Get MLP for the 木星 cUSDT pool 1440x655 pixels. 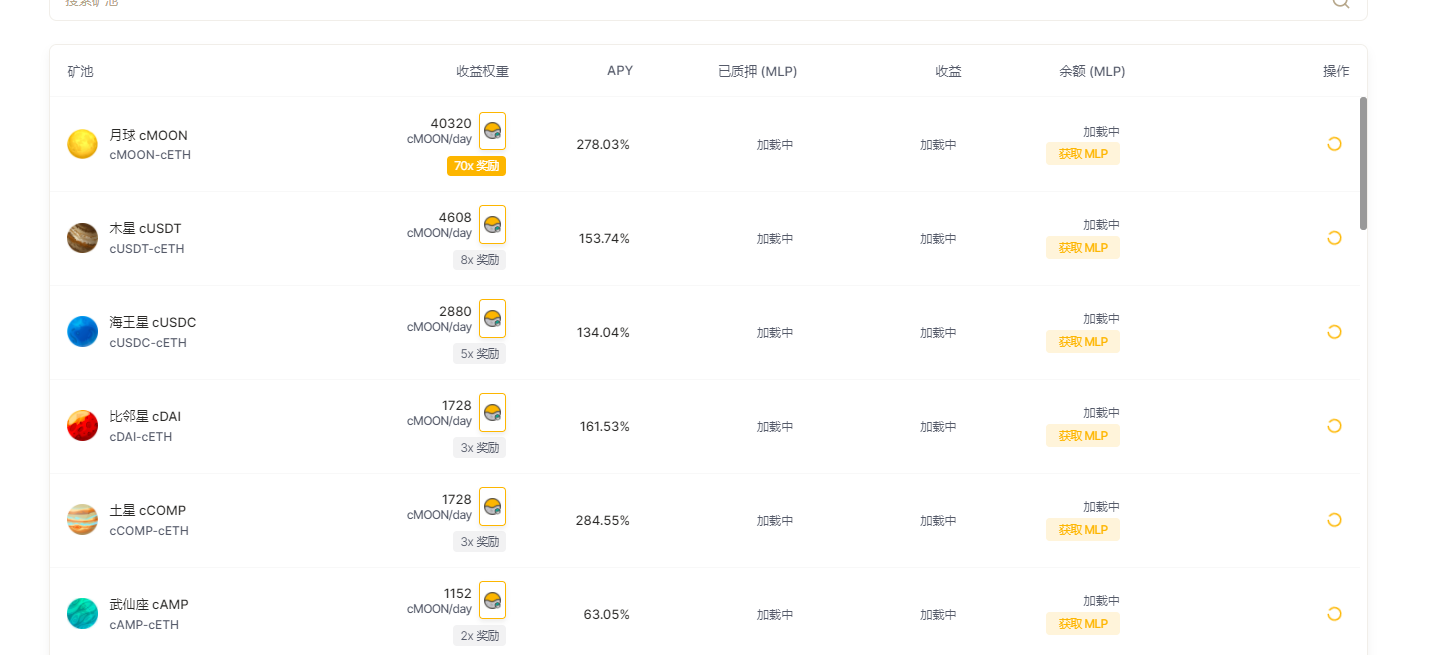click(1083, 248)
